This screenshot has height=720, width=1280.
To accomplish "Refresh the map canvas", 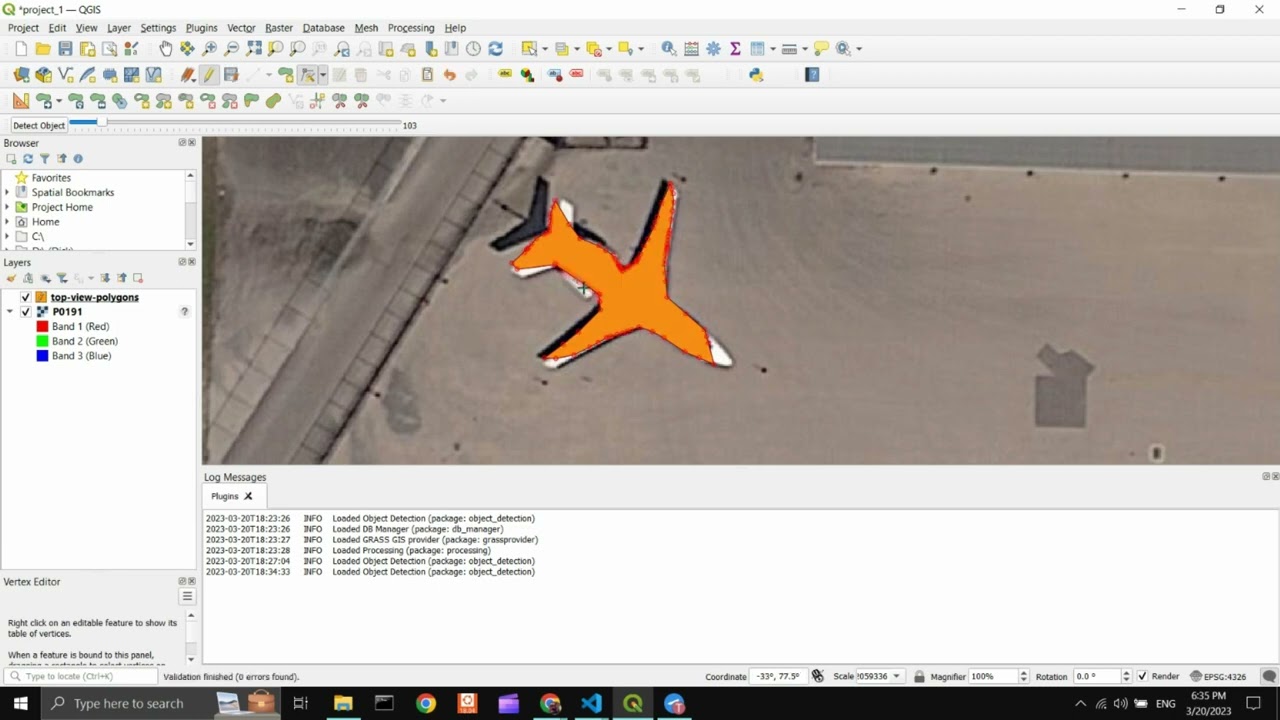I will click(496, 48).
